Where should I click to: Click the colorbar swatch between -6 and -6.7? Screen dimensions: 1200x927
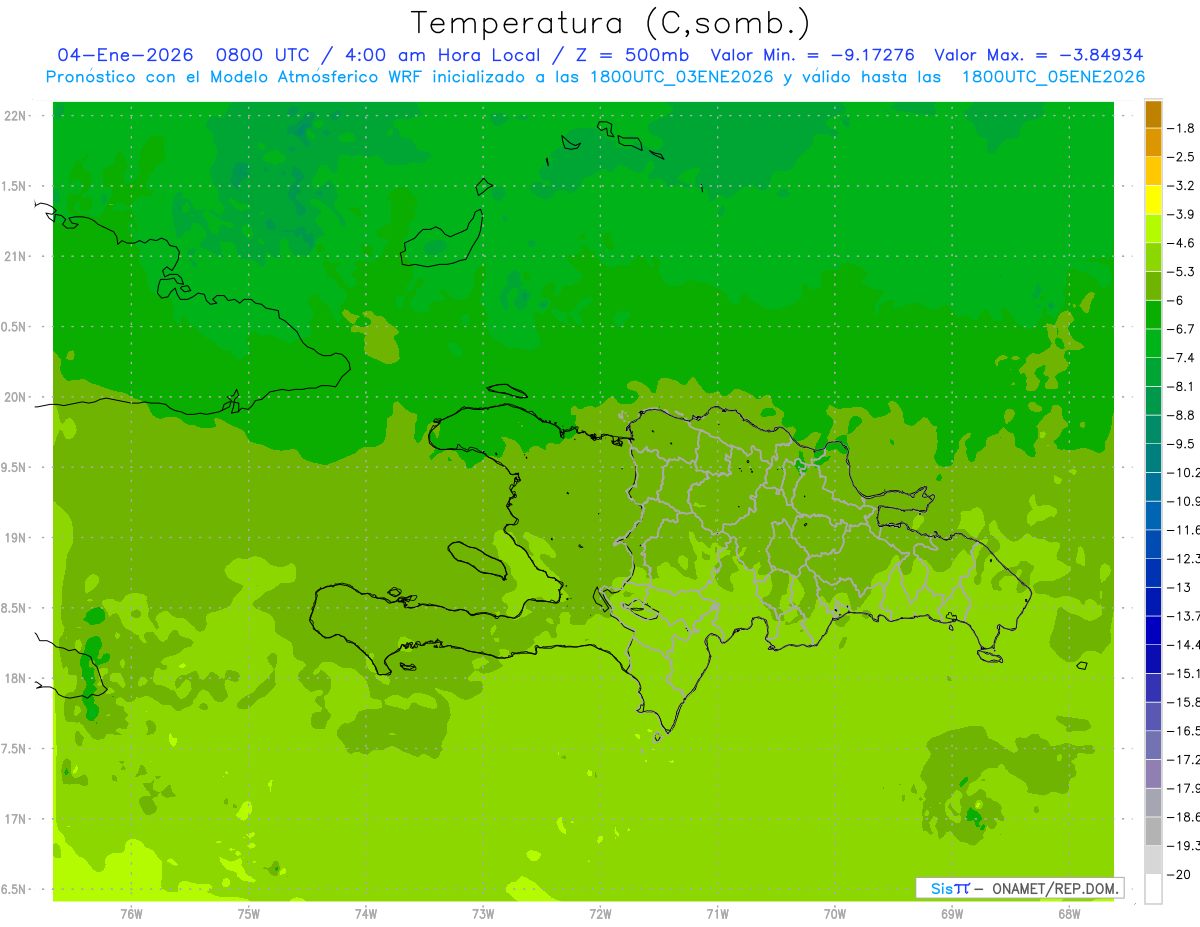(x=1153, y=315)
